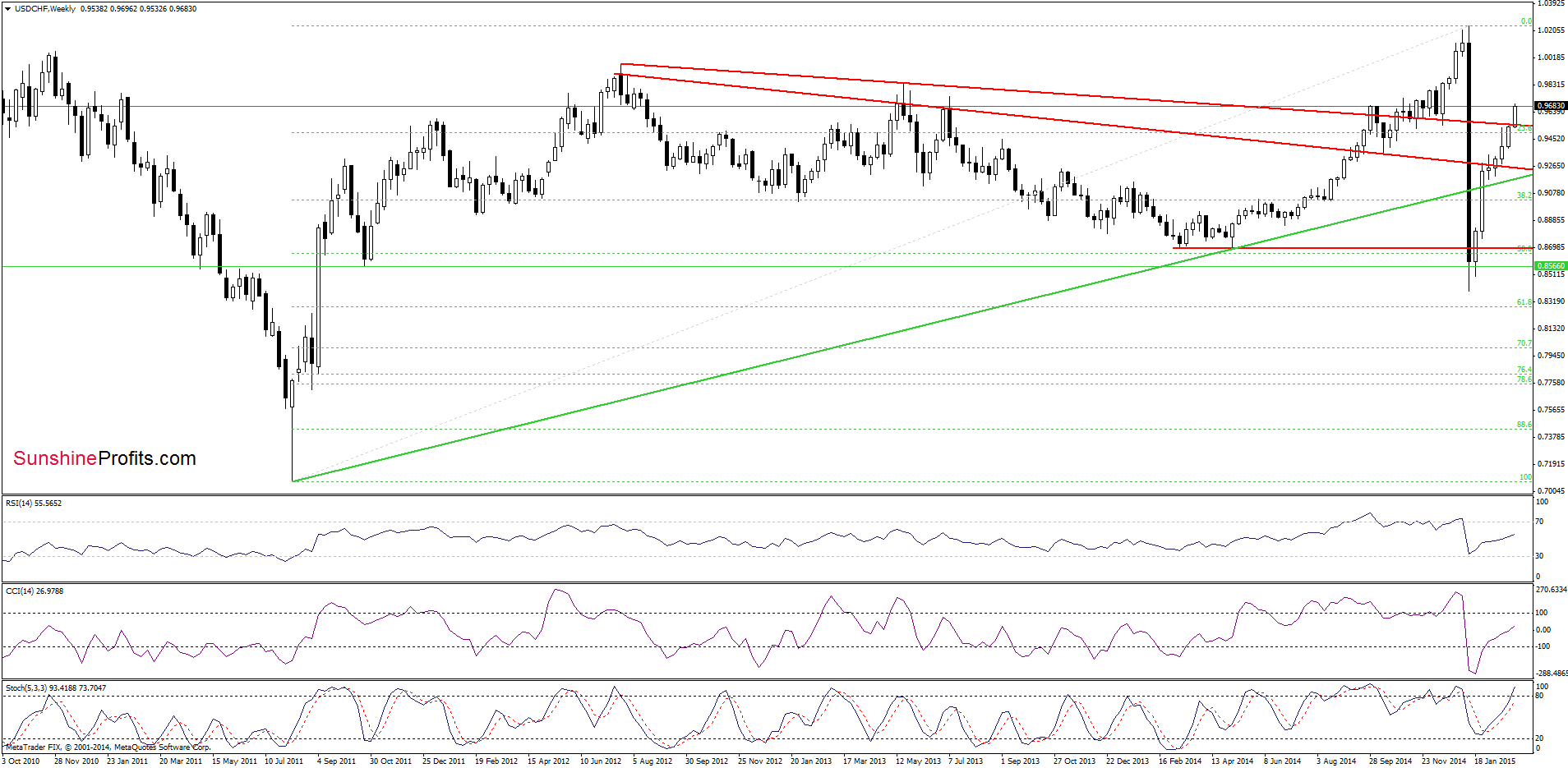Click the 10 Jul 2011 date label
This screenshot has width=1568, height=768.
tap(284, 761)
